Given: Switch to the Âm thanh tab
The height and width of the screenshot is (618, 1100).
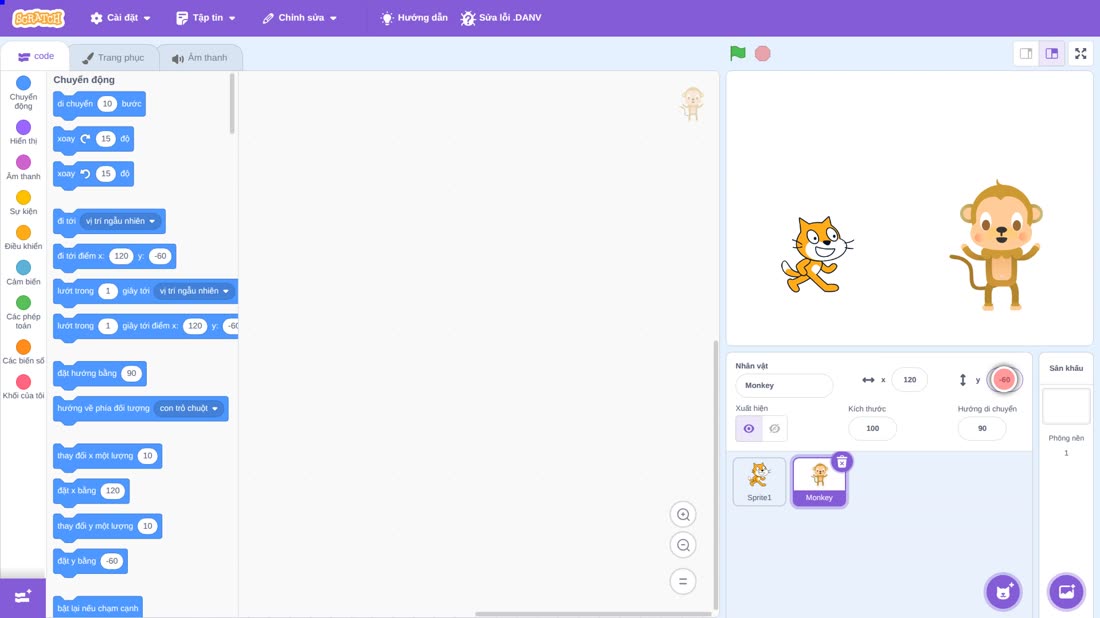Looking at the screenshot, I should 200,58.
